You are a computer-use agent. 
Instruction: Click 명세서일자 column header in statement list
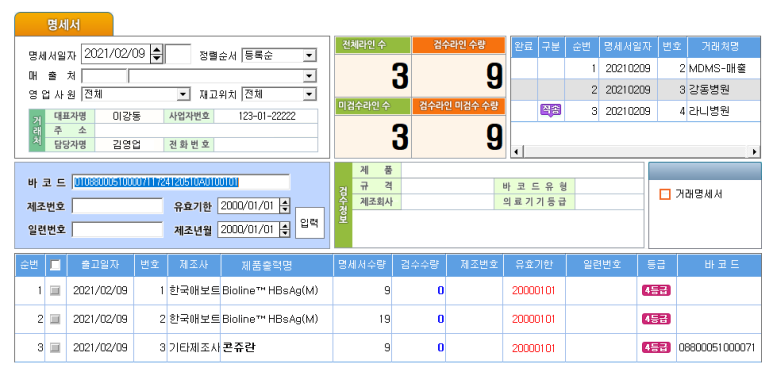pyautogui.click(x=628, y=47)
